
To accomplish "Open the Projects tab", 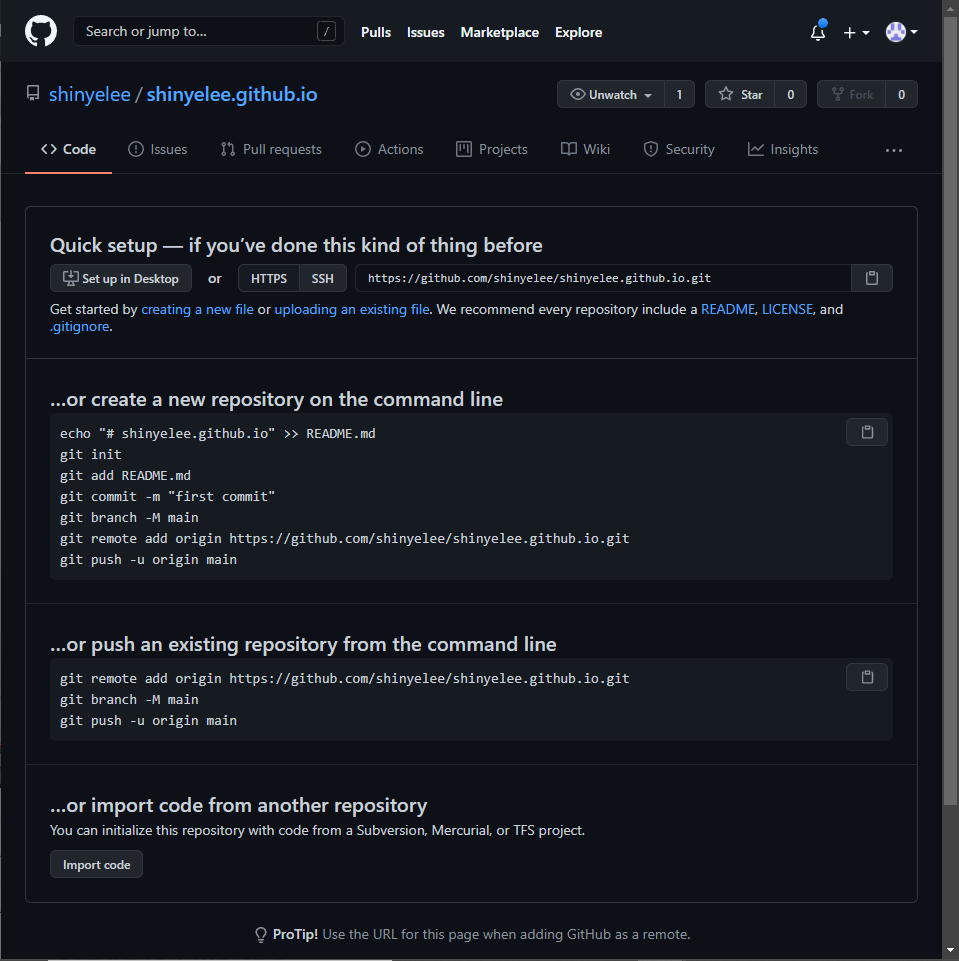I will coord(492,150).
